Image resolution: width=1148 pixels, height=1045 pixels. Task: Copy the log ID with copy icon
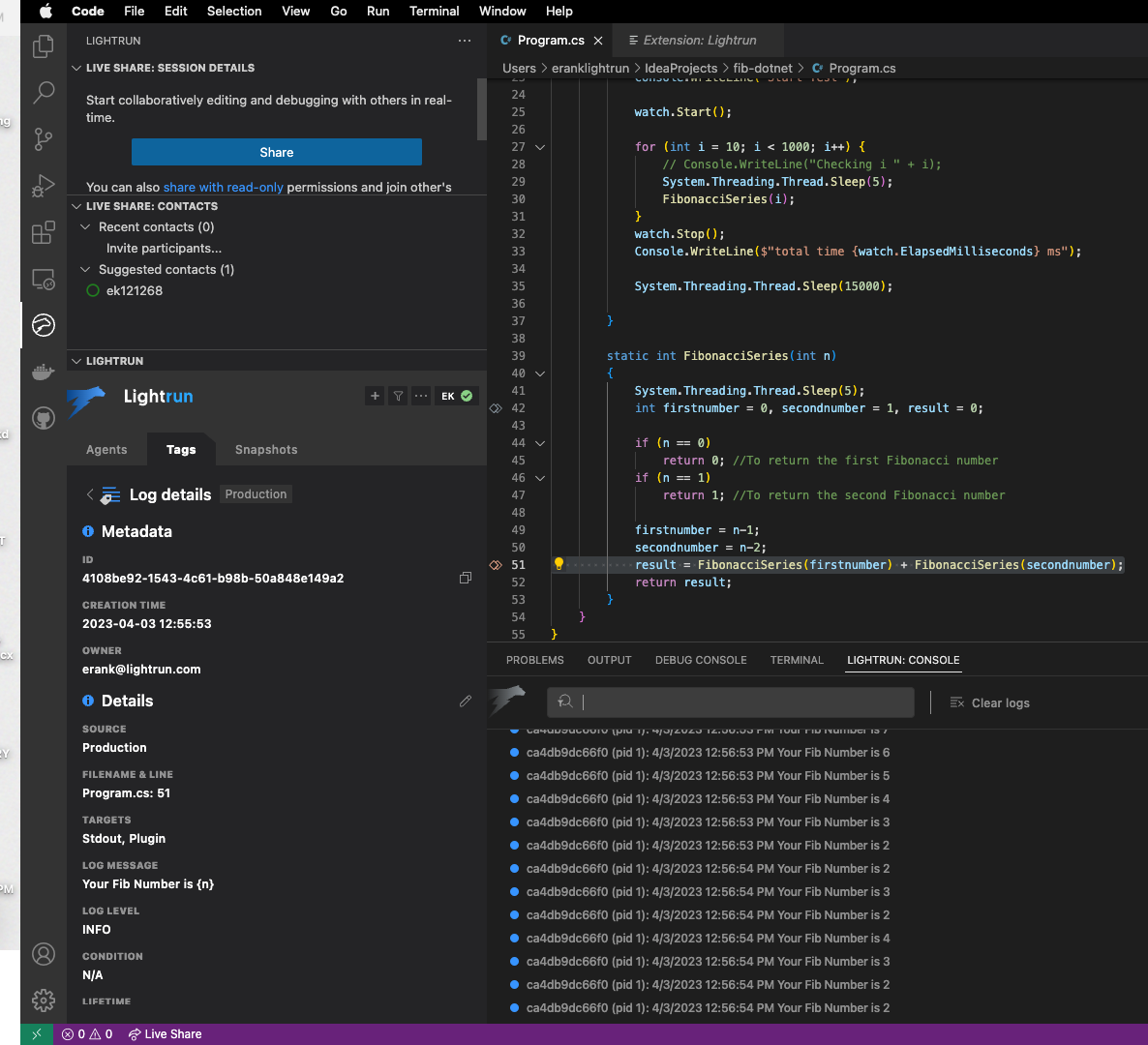466,578
